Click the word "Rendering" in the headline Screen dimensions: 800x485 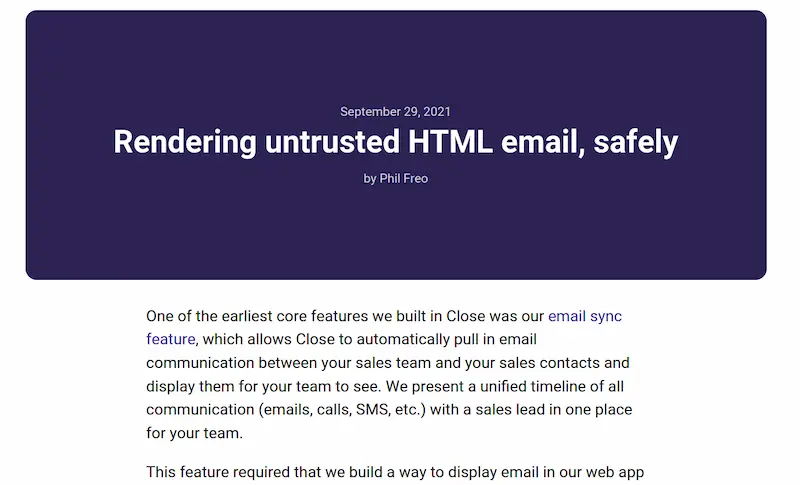tap(185, 142)
